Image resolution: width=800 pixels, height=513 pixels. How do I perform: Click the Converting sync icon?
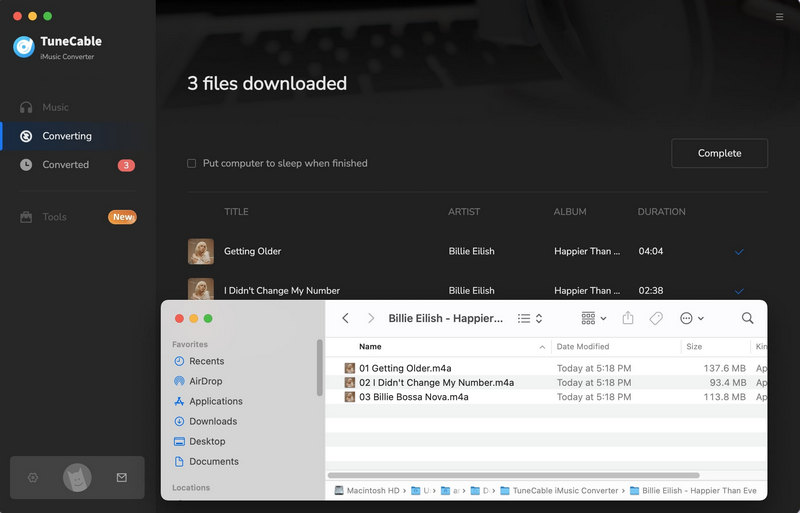[x=26, y=136]
